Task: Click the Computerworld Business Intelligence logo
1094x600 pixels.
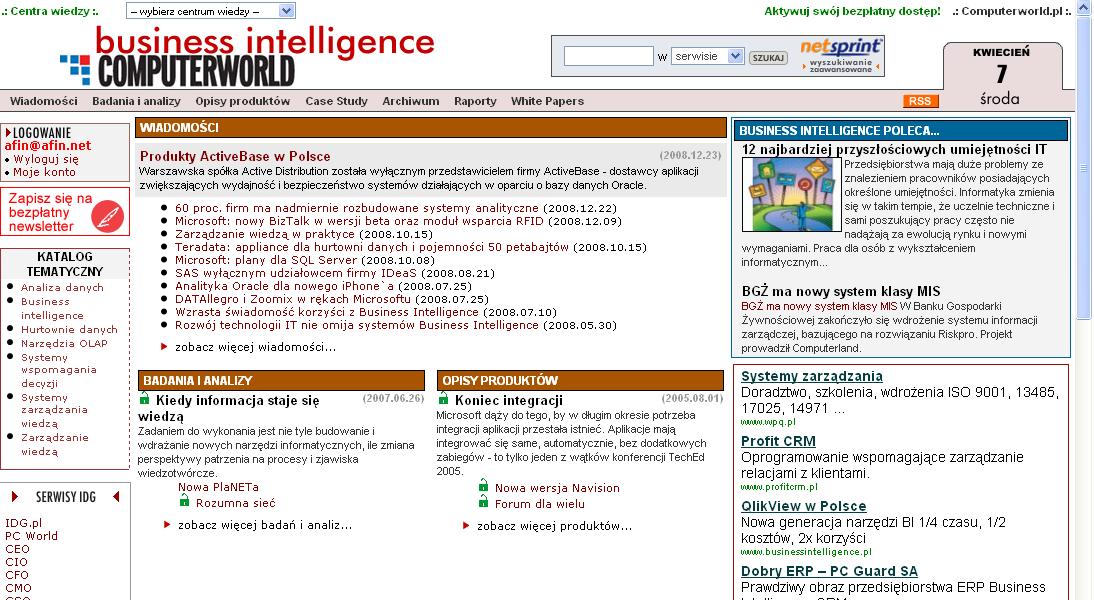Action: pyautogui.click(x=247, y=57)
